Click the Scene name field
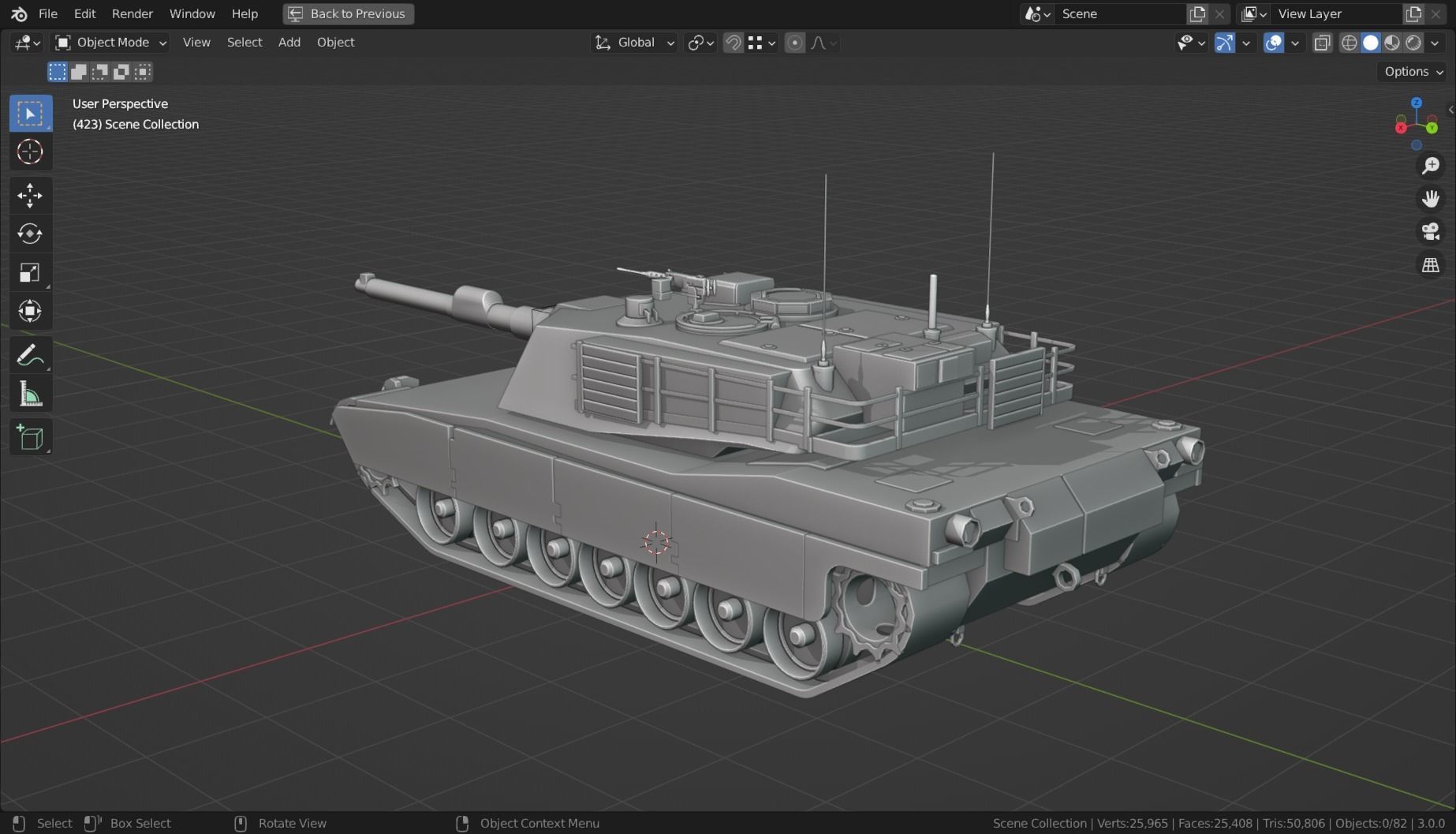Screen dimensions: 1456x834 click(x=1120, y=13)
